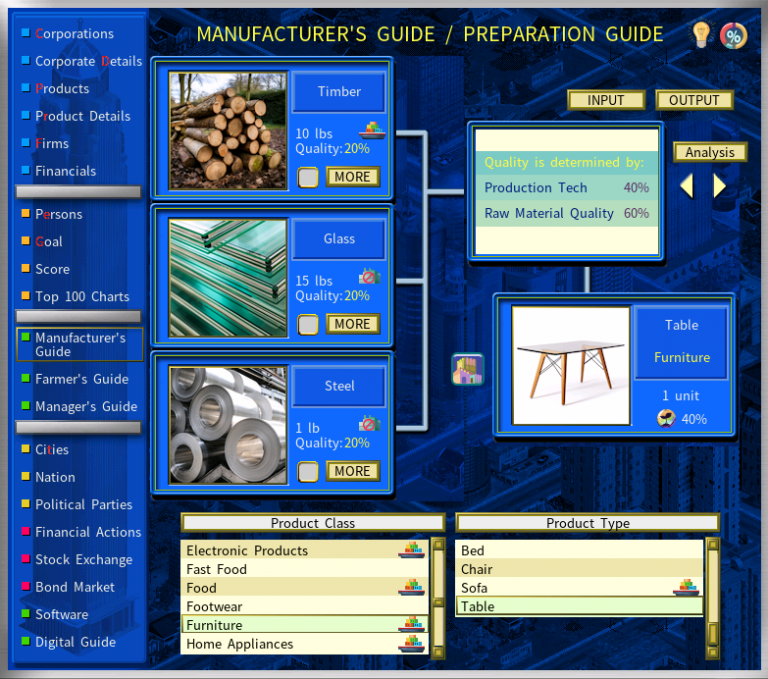Toggle the checkbox under Timber quality
The image size is (768, 679).
pos(309,177)
